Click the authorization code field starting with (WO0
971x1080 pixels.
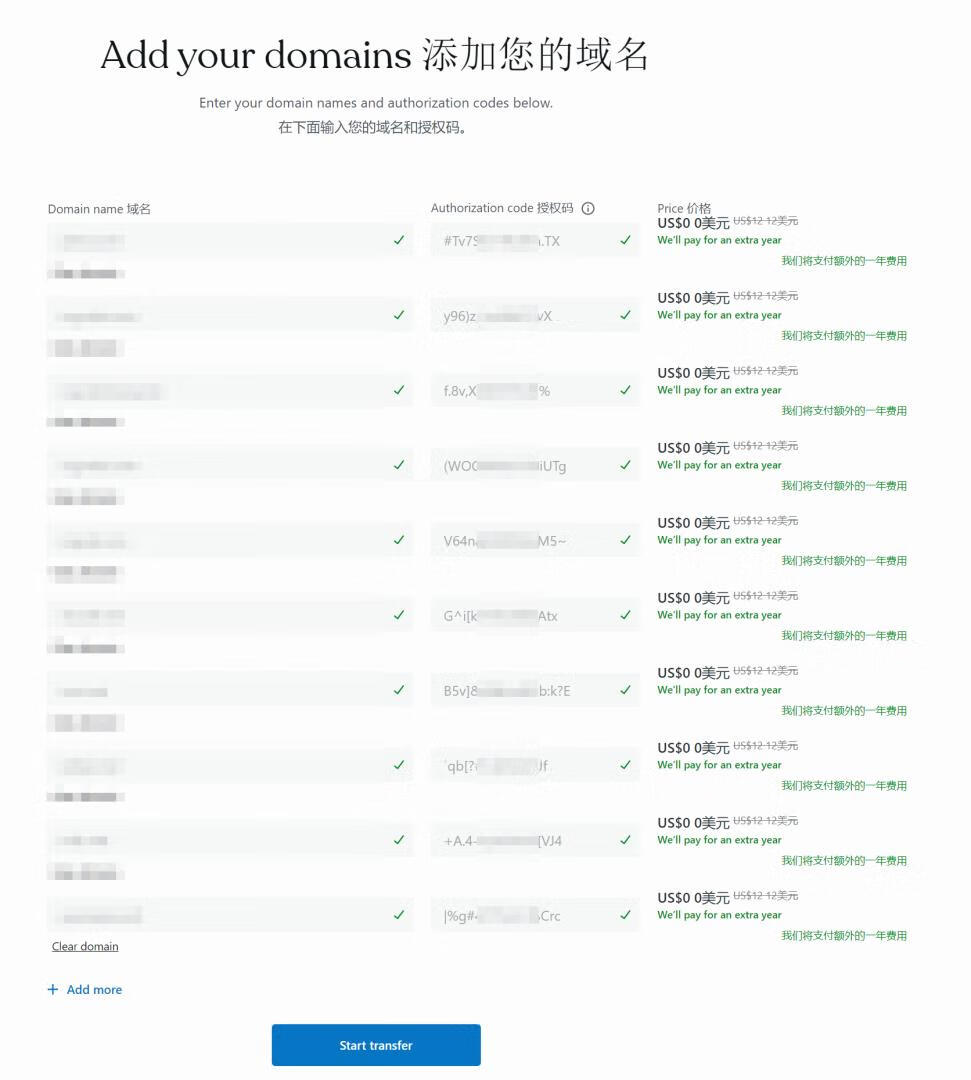pyautogui.click(x=520, y=466)
